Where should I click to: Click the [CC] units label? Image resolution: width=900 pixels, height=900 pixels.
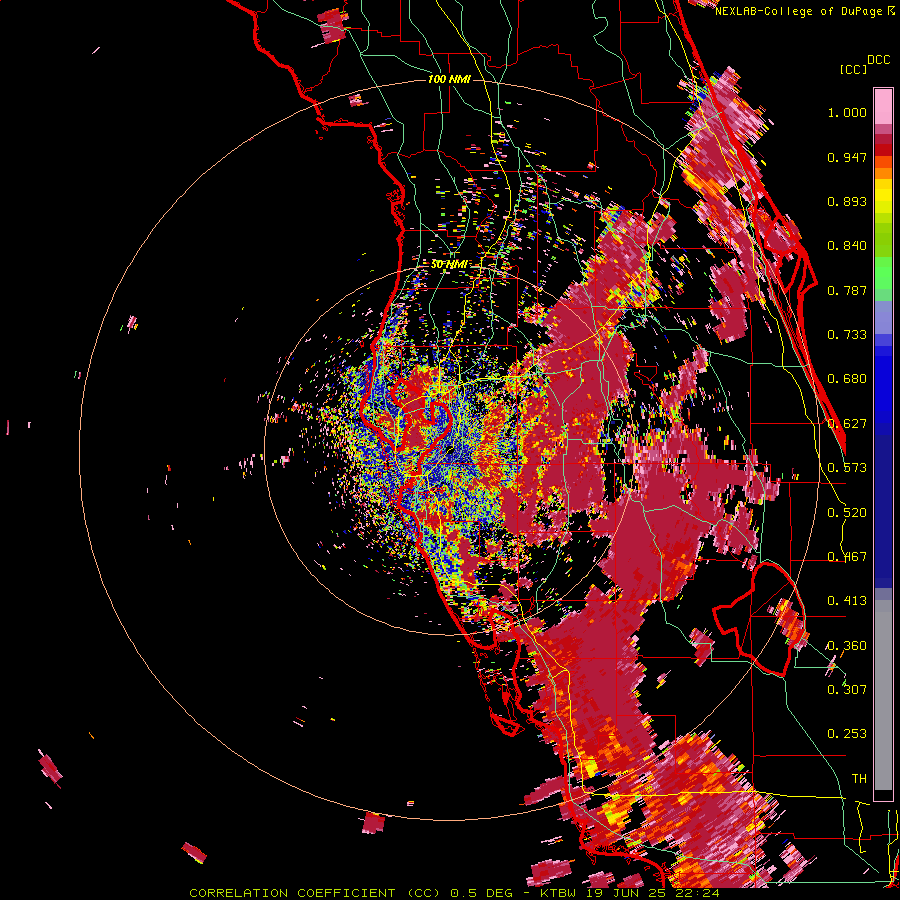853,69
